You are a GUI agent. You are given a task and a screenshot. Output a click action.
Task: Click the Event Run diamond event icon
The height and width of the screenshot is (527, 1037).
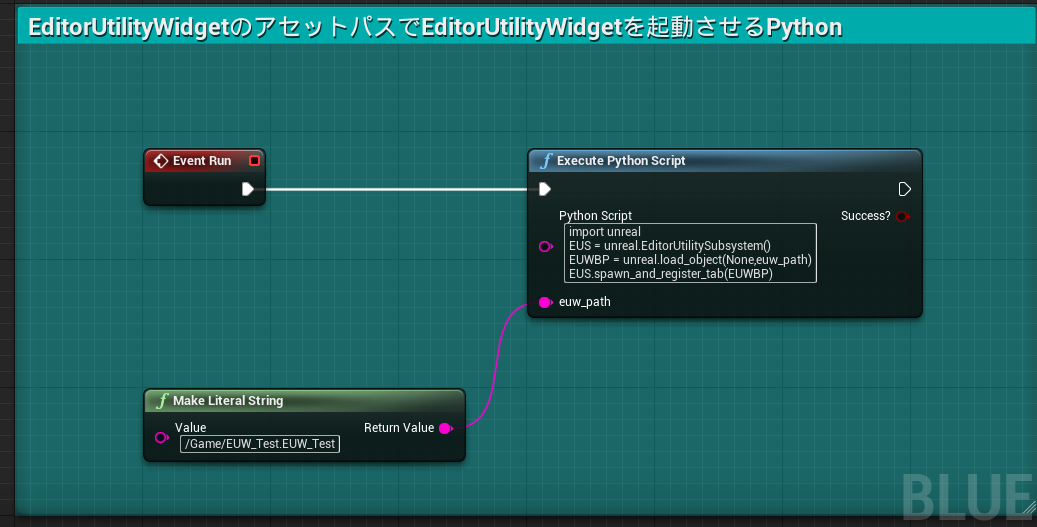coord(161,161)
